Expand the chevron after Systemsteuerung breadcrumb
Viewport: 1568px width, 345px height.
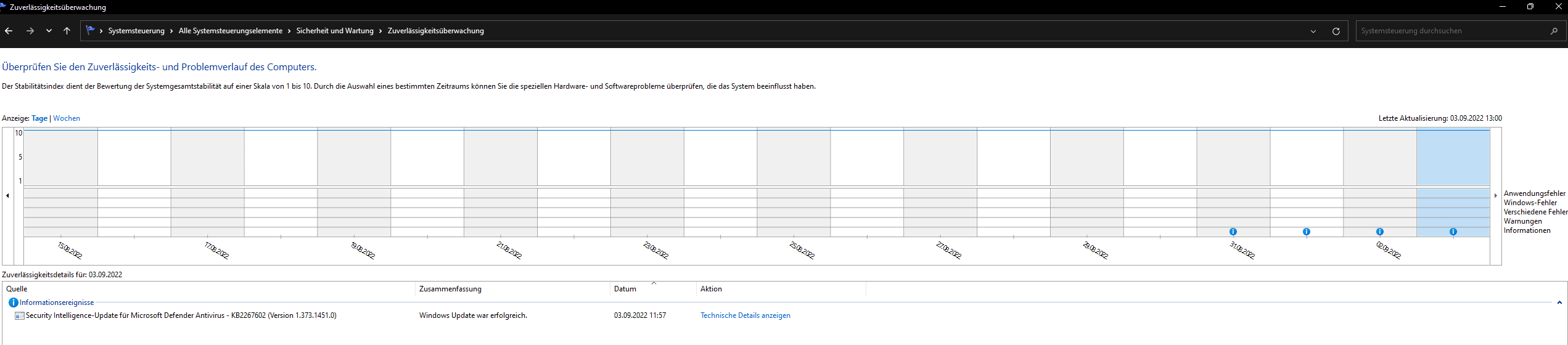click(172, 31)
